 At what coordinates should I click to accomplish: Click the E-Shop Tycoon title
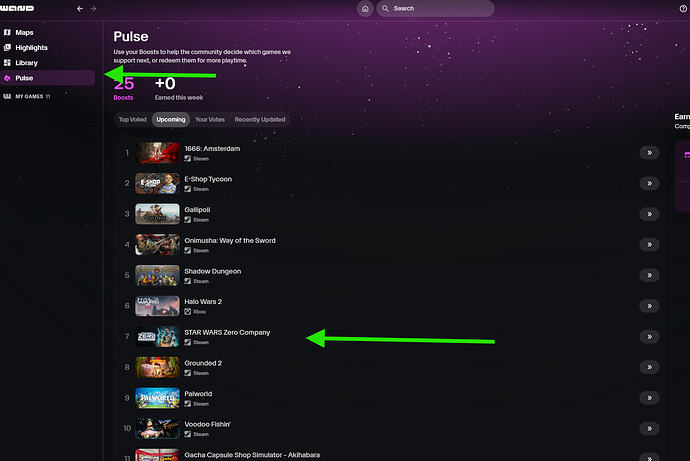pyautogui.click(x=208, y=179)
